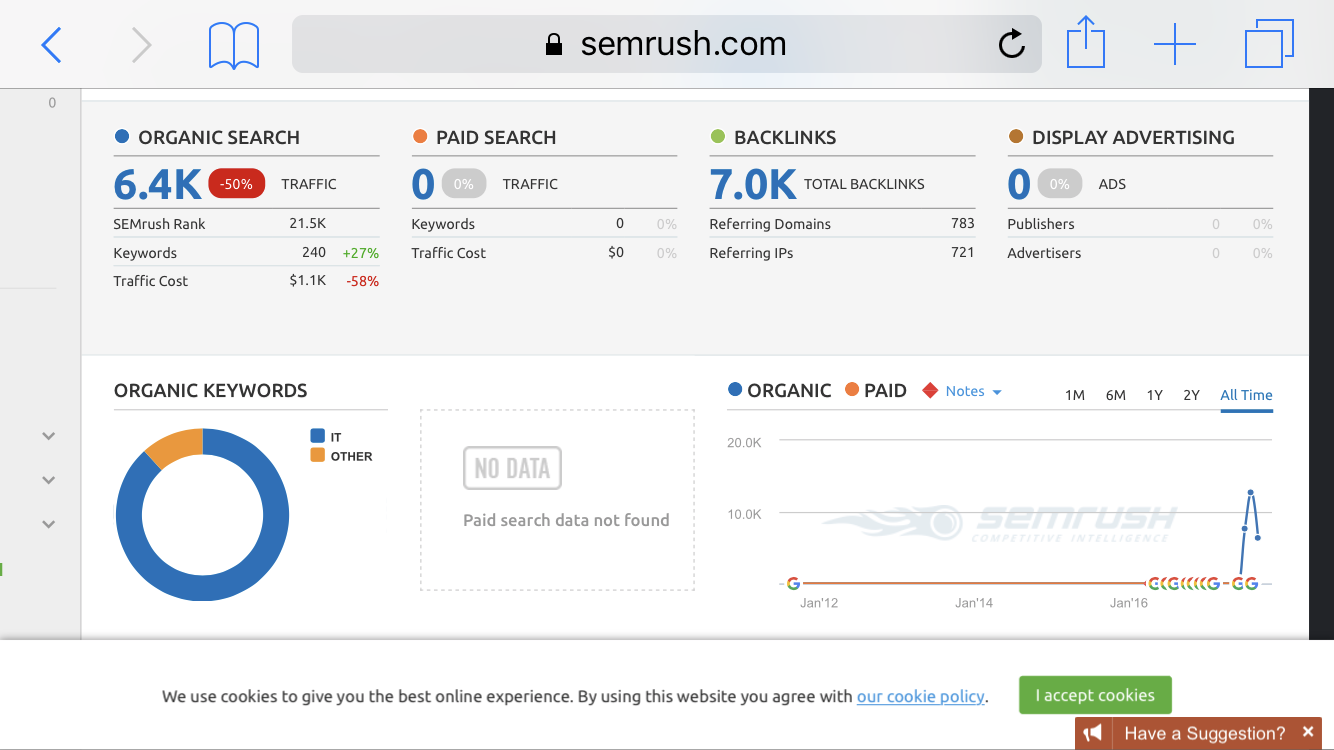Screen dimensions: 1334x750
Task: Show all open Safari tabs
Action: [1269, 45]
